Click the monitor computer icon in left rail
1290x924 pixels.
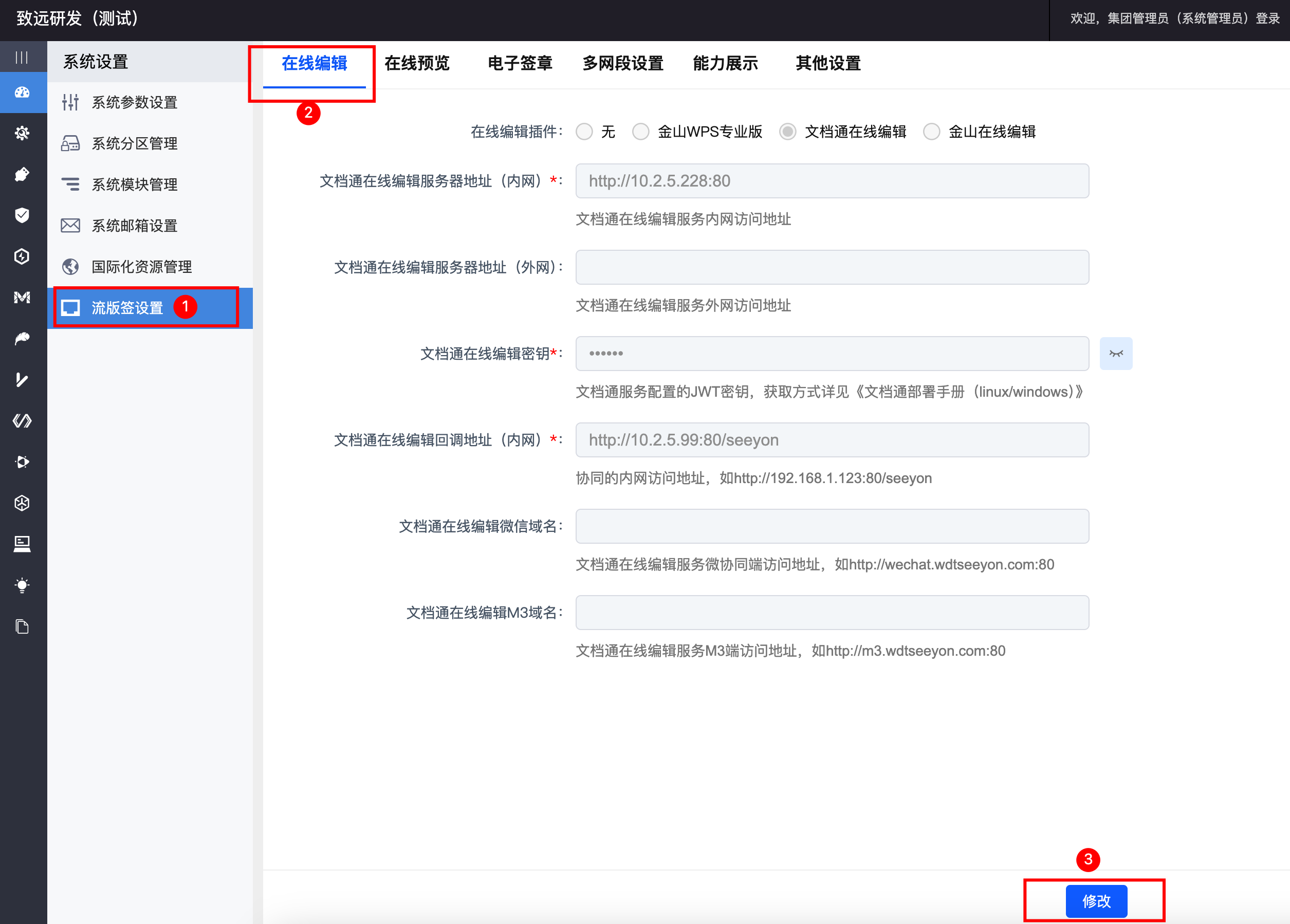pyautogui.click(x=22, y=544)
